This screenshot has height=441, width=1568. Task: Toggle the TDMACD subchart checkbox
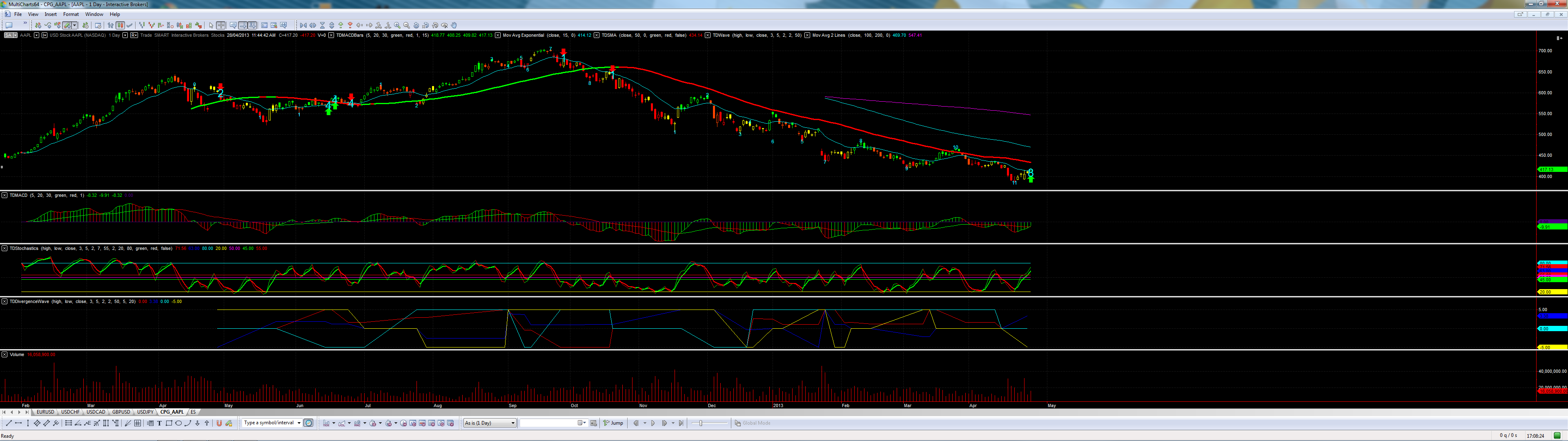pos(4,195)
